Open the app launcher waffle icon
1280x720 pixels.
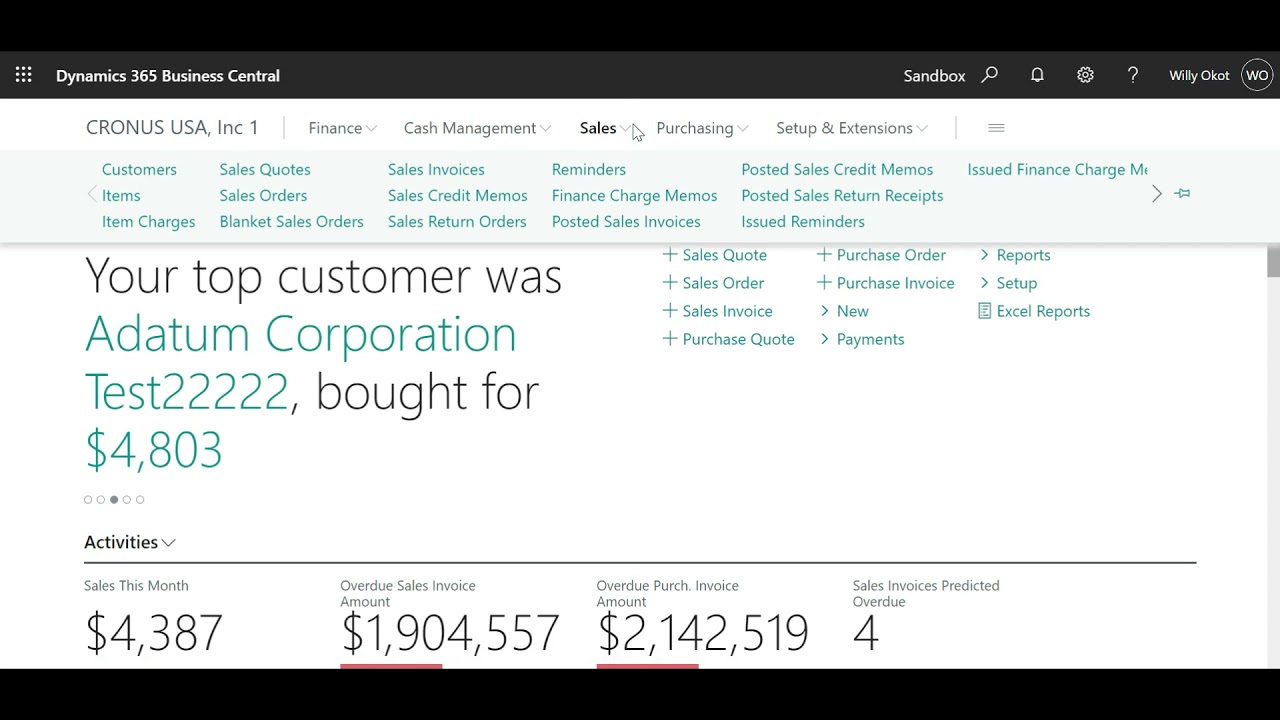pyautogui.click(x=24, y=75)
